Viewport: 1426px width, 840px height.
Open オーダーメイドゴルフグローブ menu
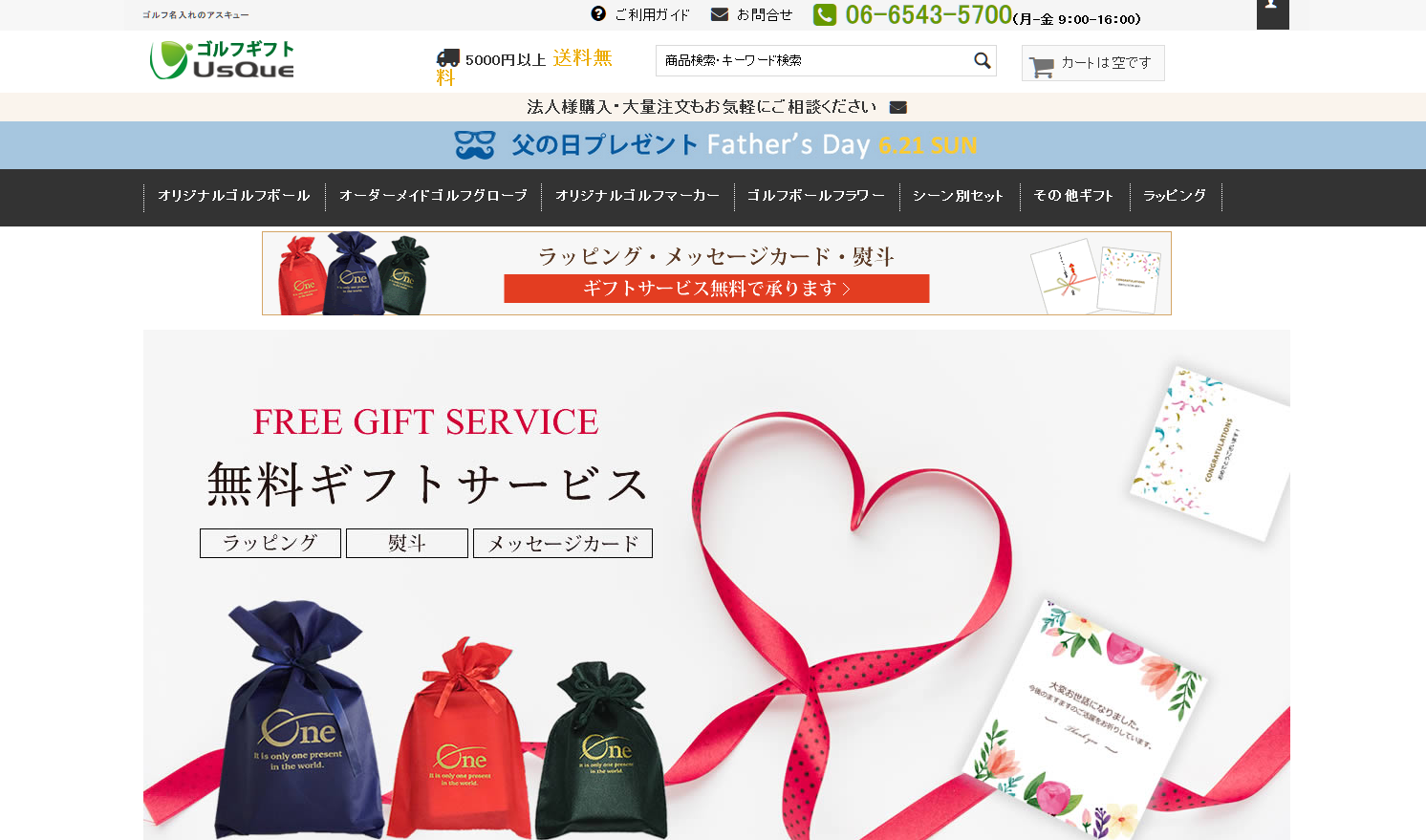[x=433, y=196]
